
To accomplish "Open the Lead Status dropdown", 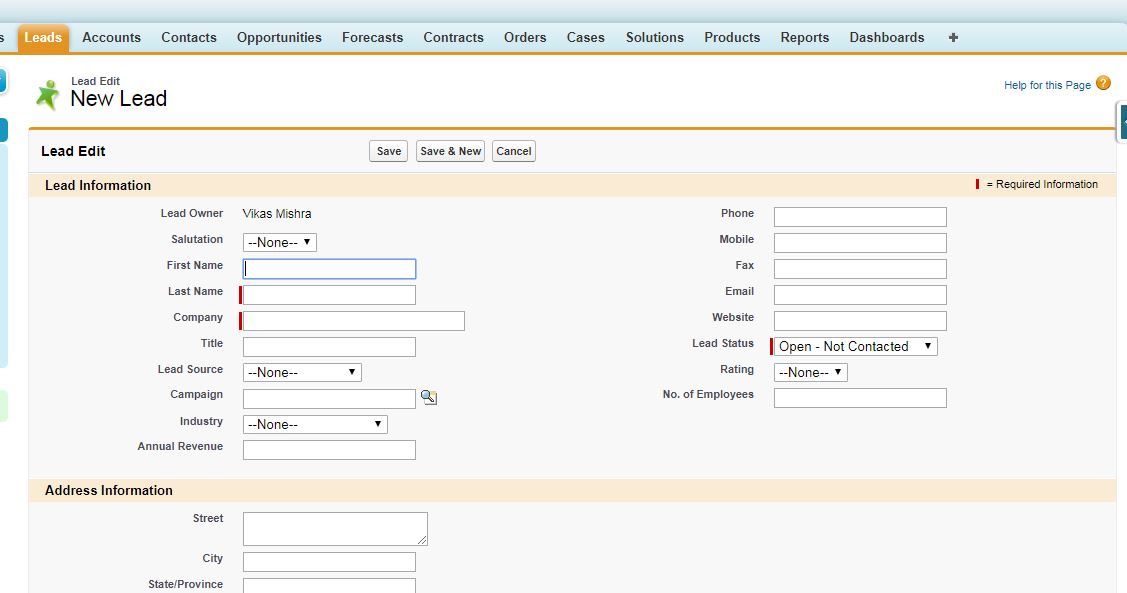I will click(x=856, y=347).
